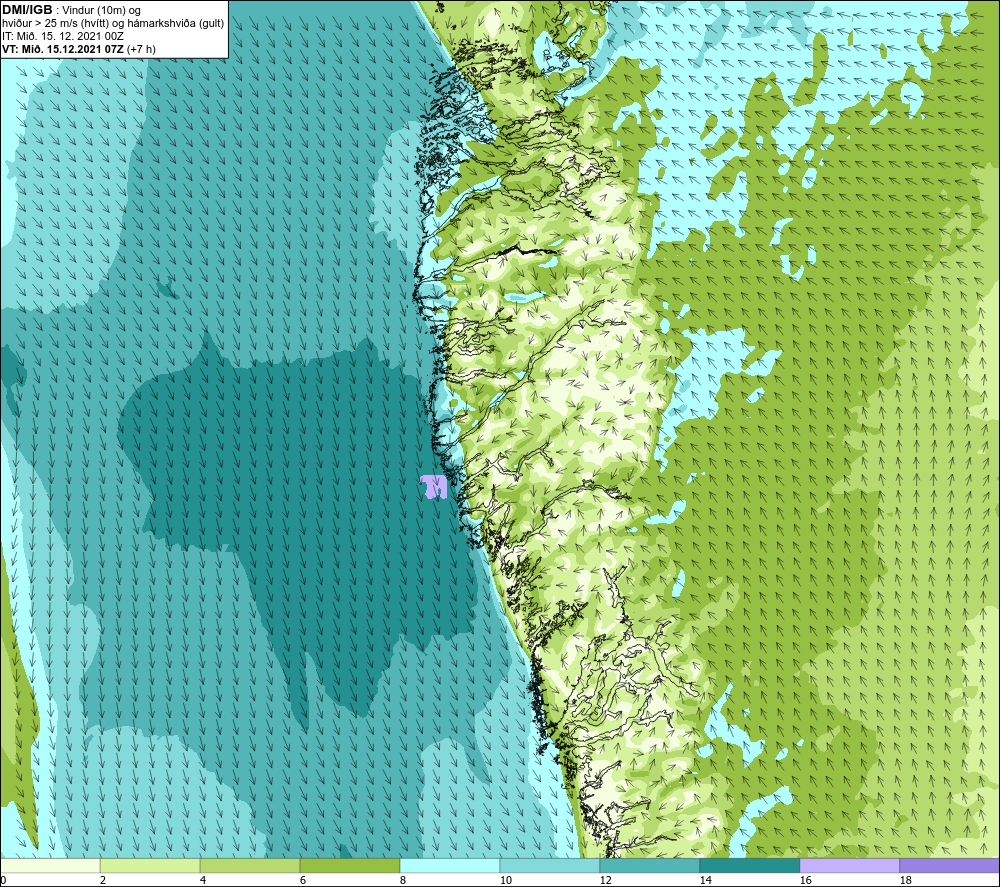Click the legend label '10'
The width and height of the screenshot is (1000, 887).
point(505,880)
